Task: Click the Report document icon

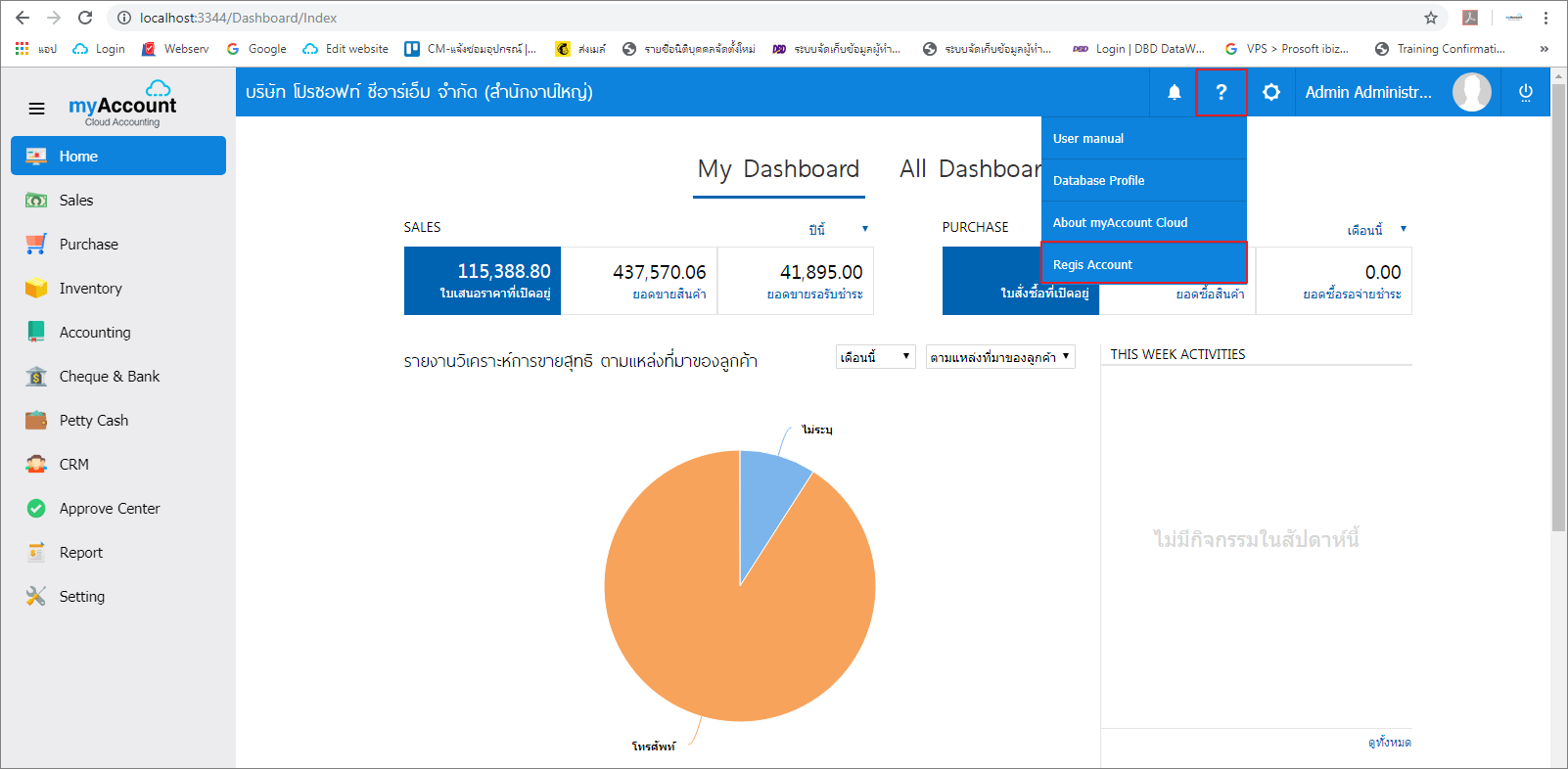Action: (x=36, y=553)
